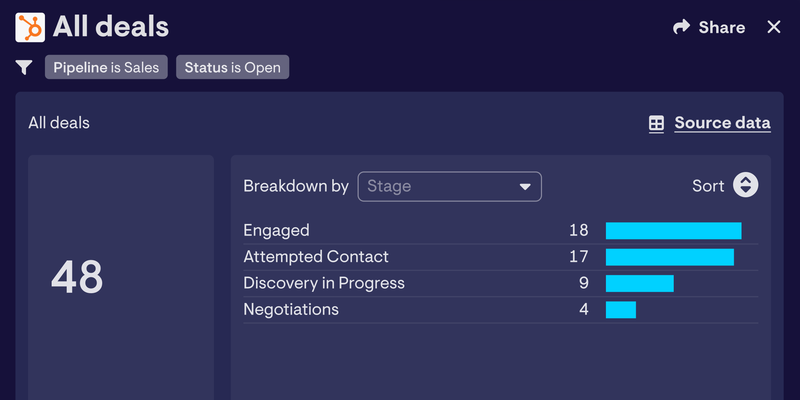Screen dimensions: 800x400
Task: Click the total 48 deals number
Action: coord(77,278)
